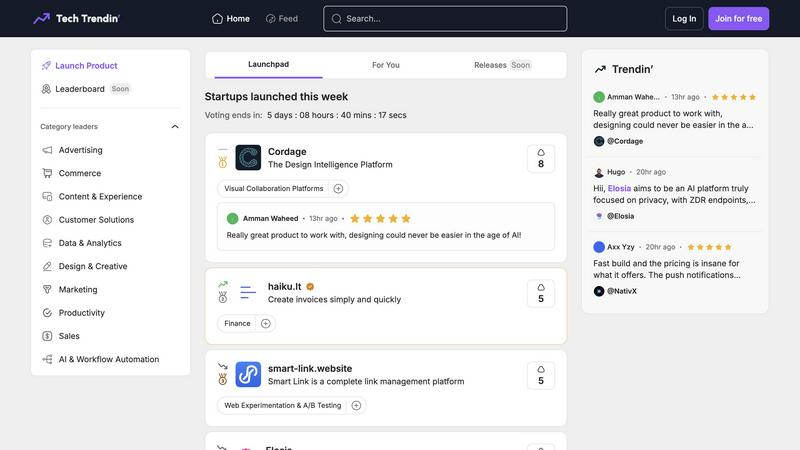Image resolution: width=800 pixels, height=450 pixels.
Task: Click the Marketing funnel icon
Action: click(x=47, y=289)
